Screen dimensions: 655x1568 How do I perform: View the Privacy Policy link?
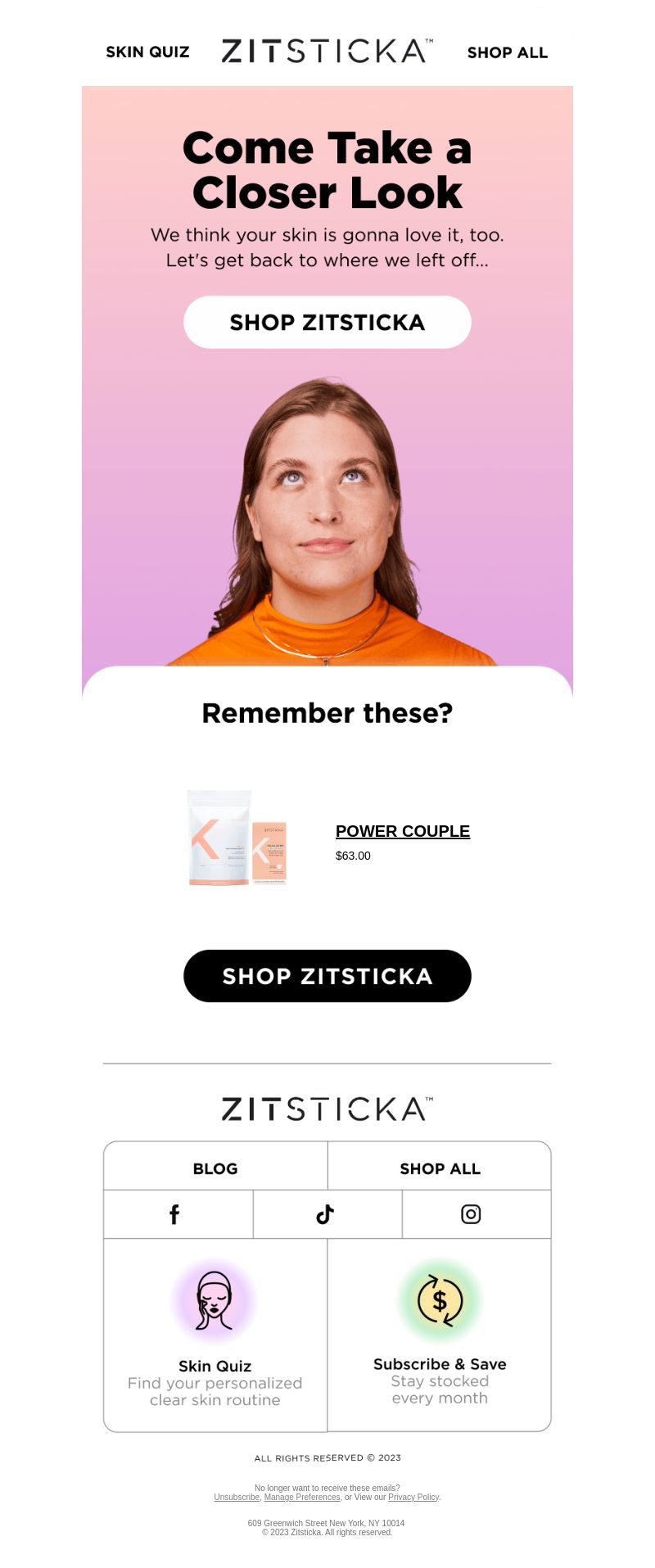413,1497
